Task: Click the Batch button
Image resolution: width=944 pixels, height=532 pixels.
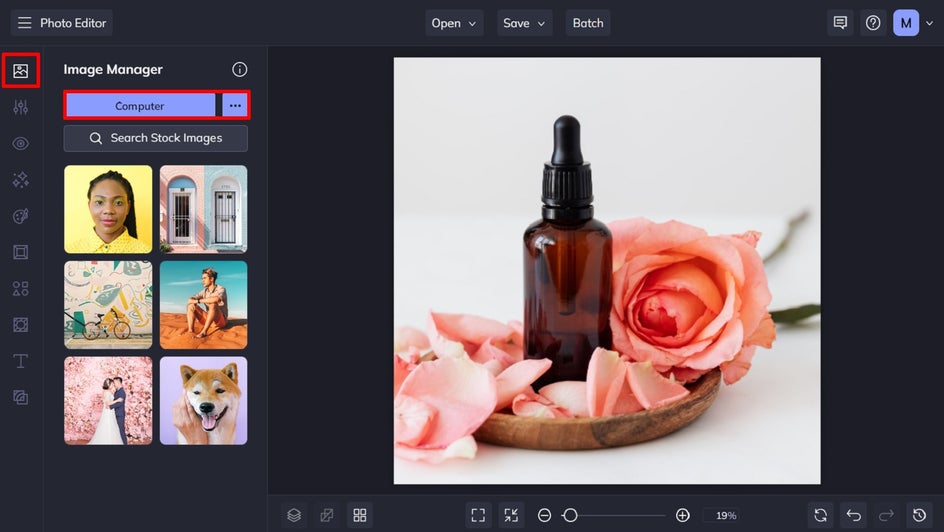Action: (x=588, y=23)
